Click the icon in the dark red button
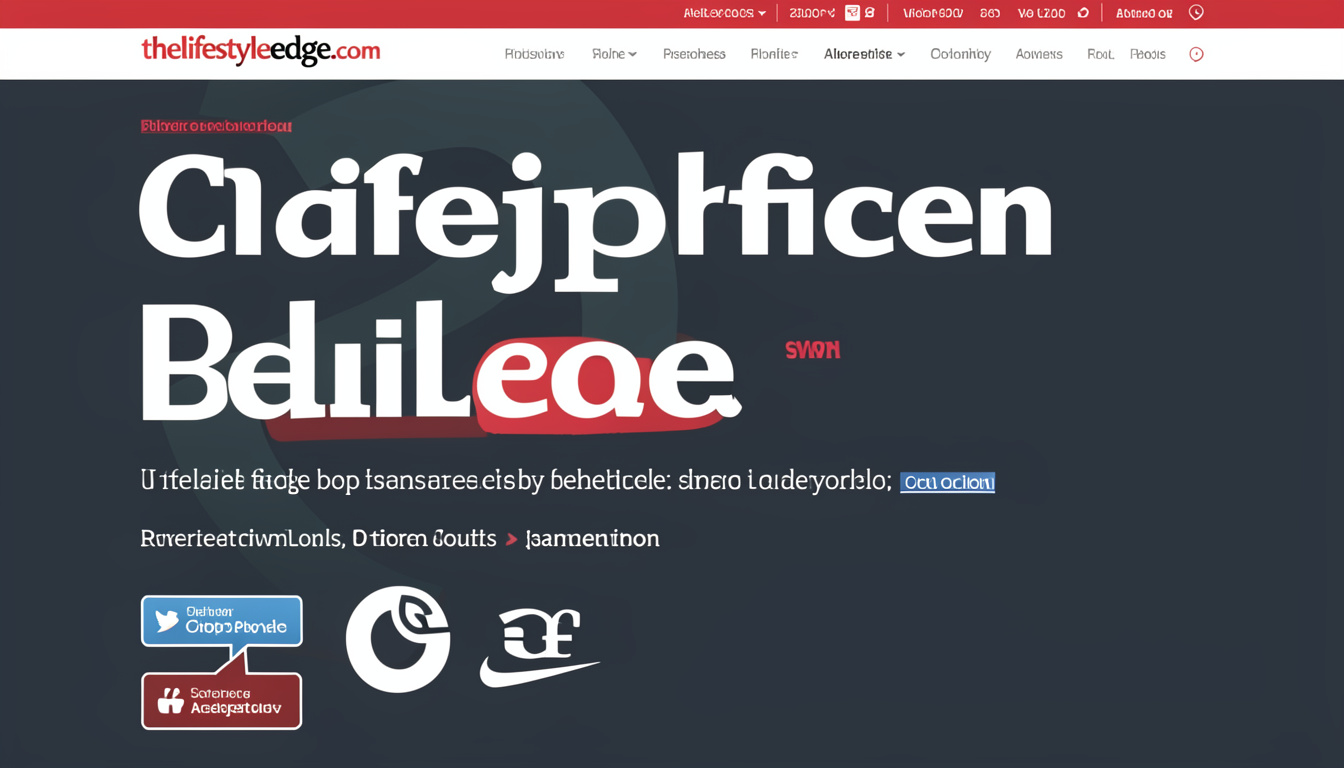Screen dimensions: 1344x768 click(171, 701)
